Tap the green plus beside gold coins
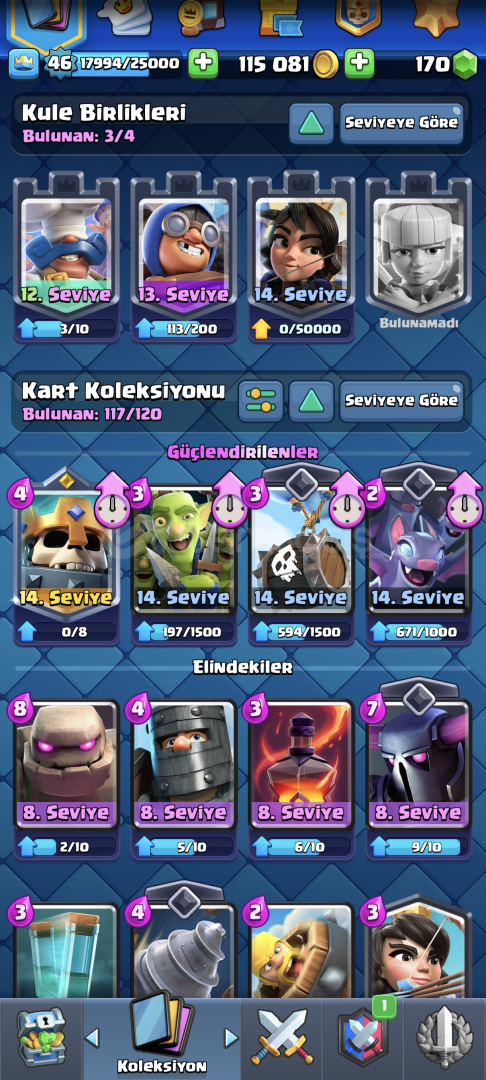The width and height of the screenshot is (486, 1080). 359,64
